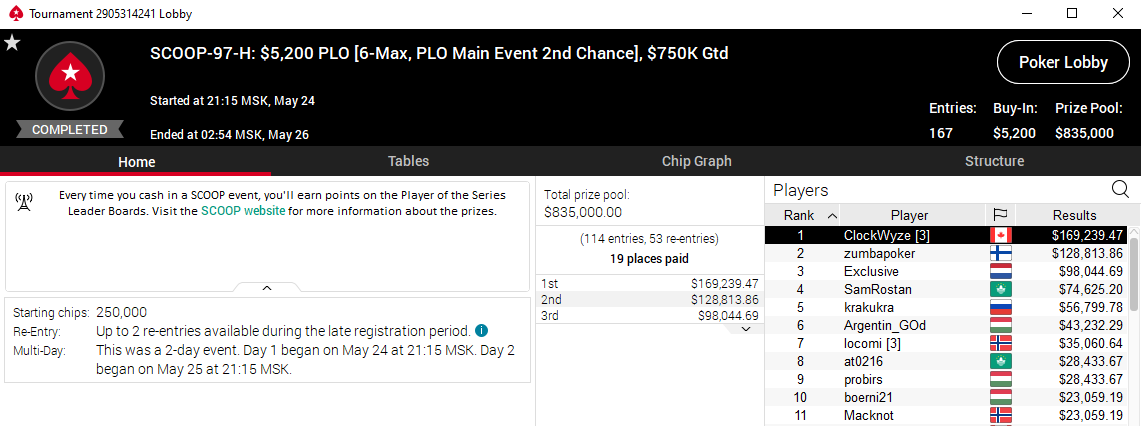The width and height of the screenshot is (1141, 426).
Task: Open the Chip Graph tab
Action: (696, 162)
